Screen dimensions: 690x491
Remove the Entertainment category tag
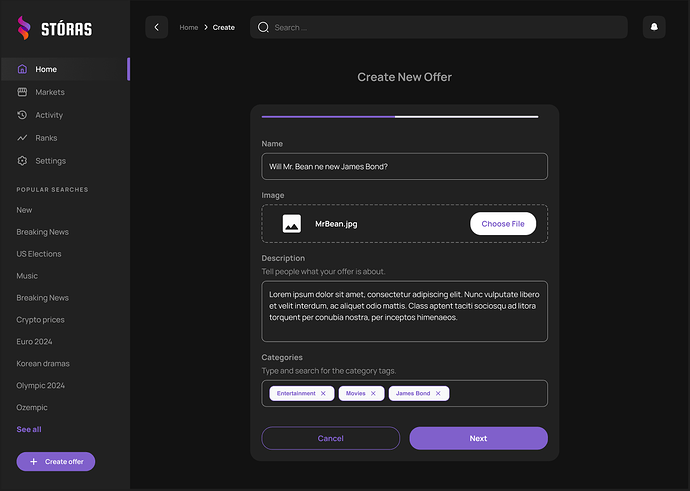(x=323, y=394)
